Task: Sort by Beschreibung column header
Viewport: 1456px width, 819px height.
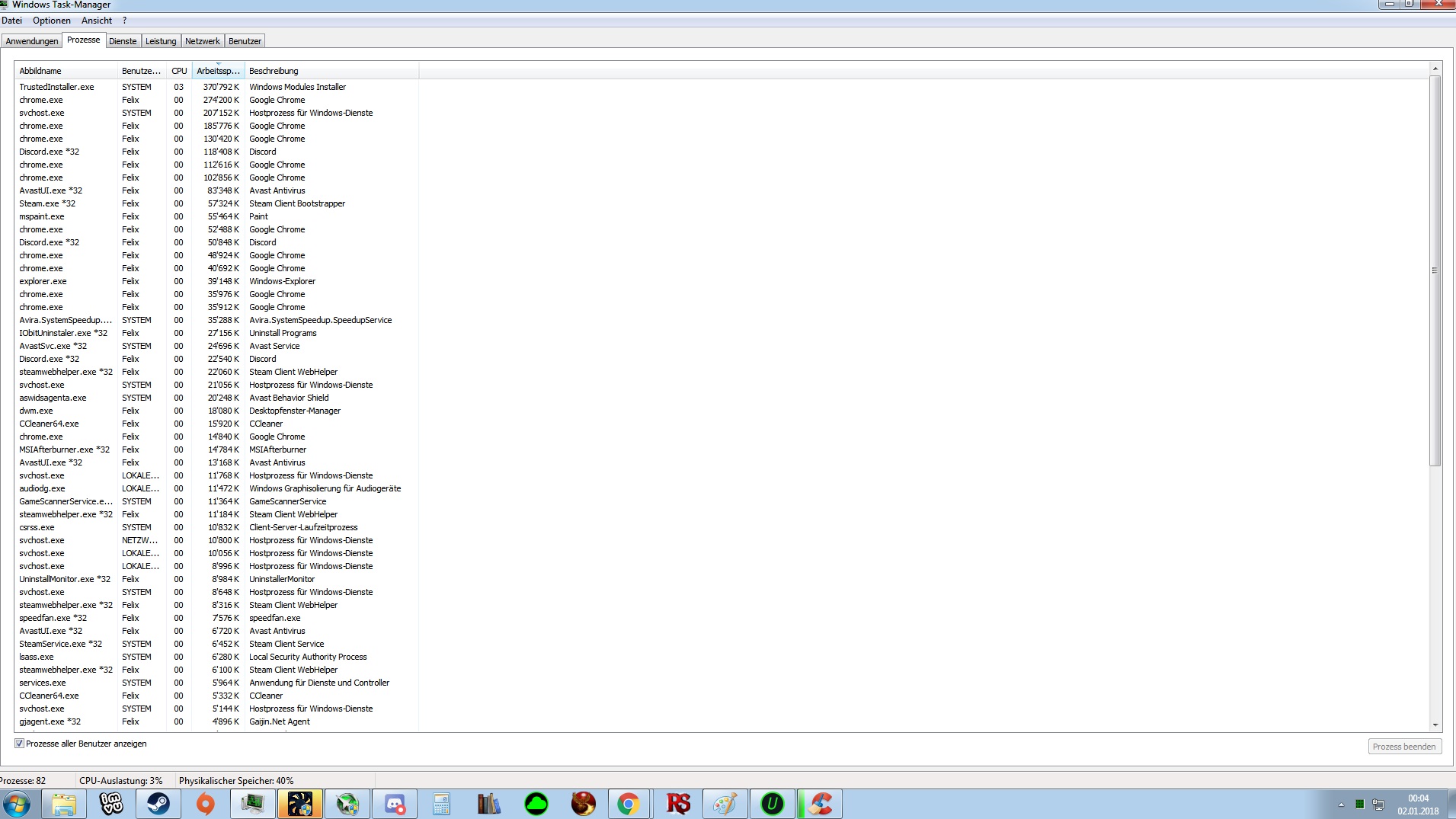Action: point(331,71)
